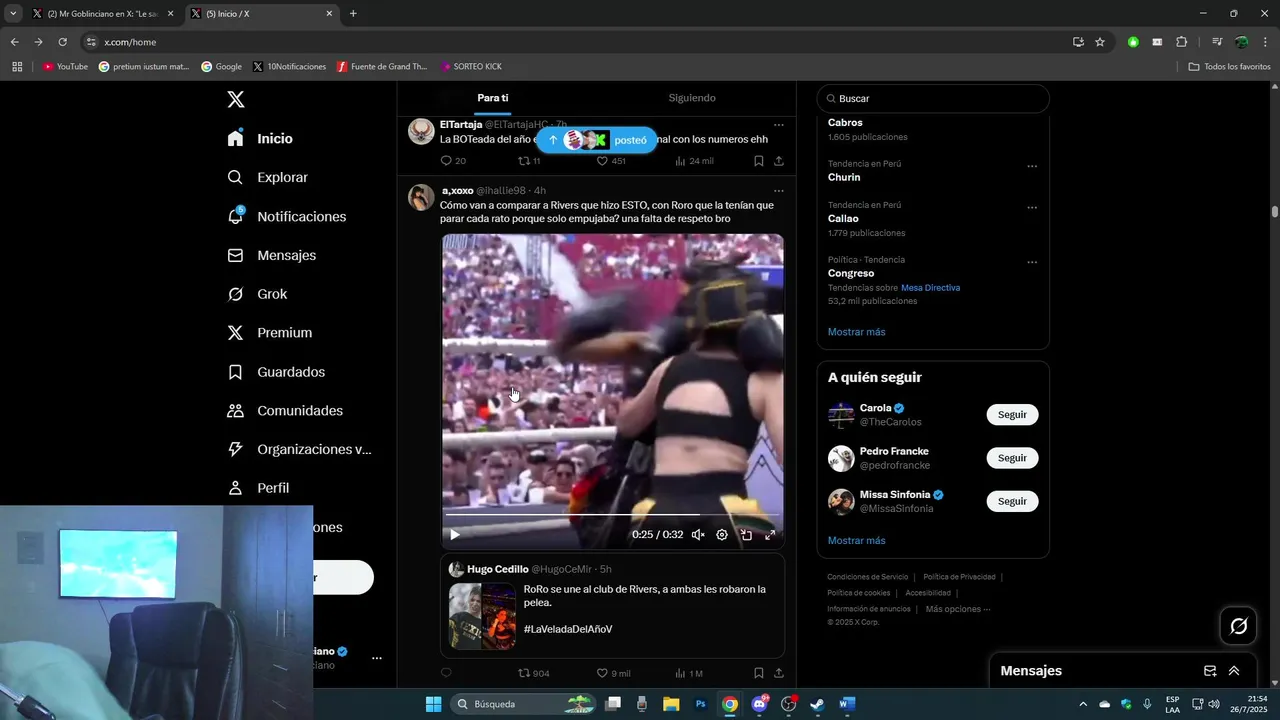Open the quoted post image thumbnail

(482, 616)
